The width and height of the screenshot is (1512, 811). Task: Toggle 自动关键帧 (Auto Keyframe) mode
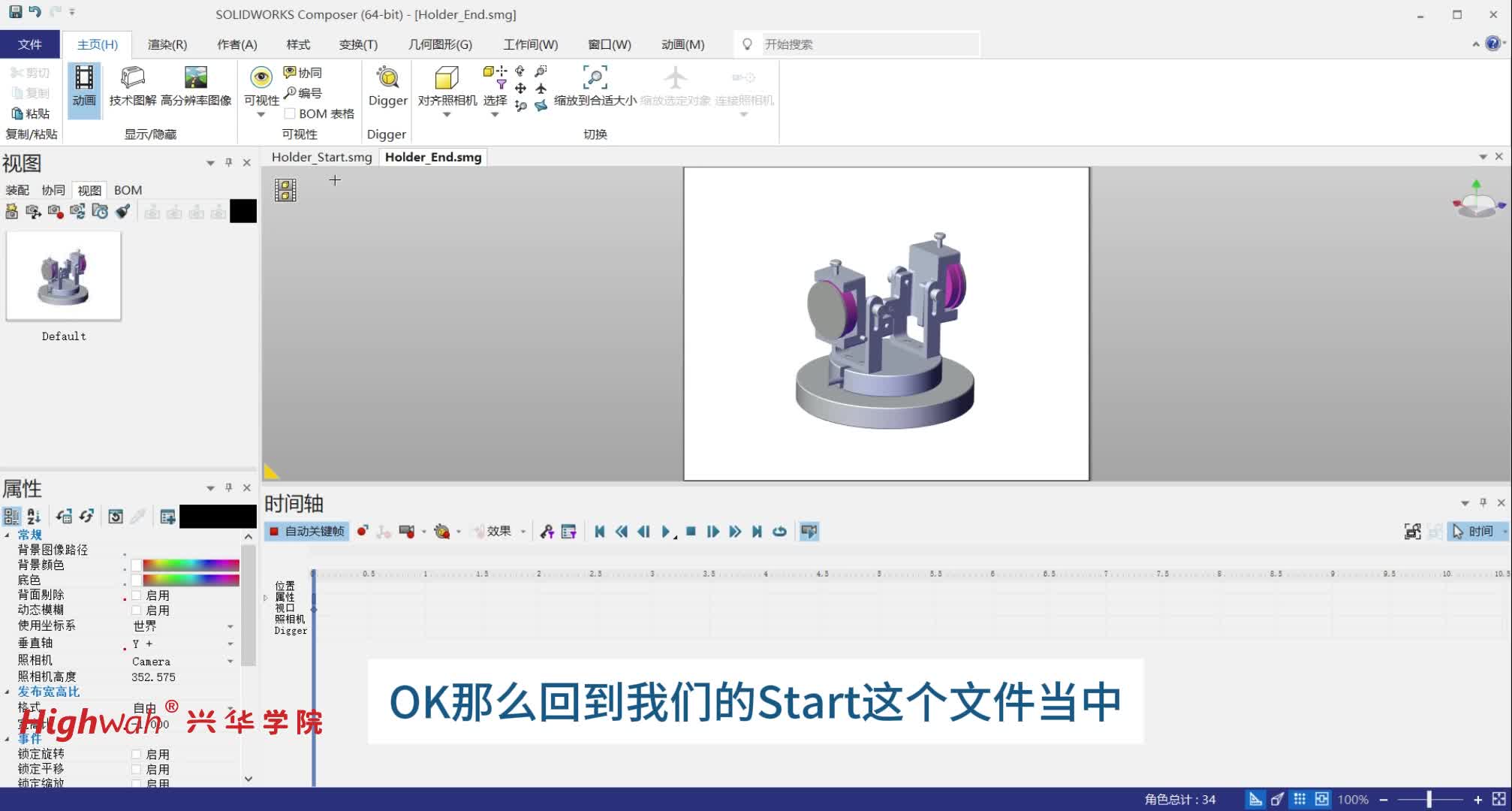[x=306, y=532]
